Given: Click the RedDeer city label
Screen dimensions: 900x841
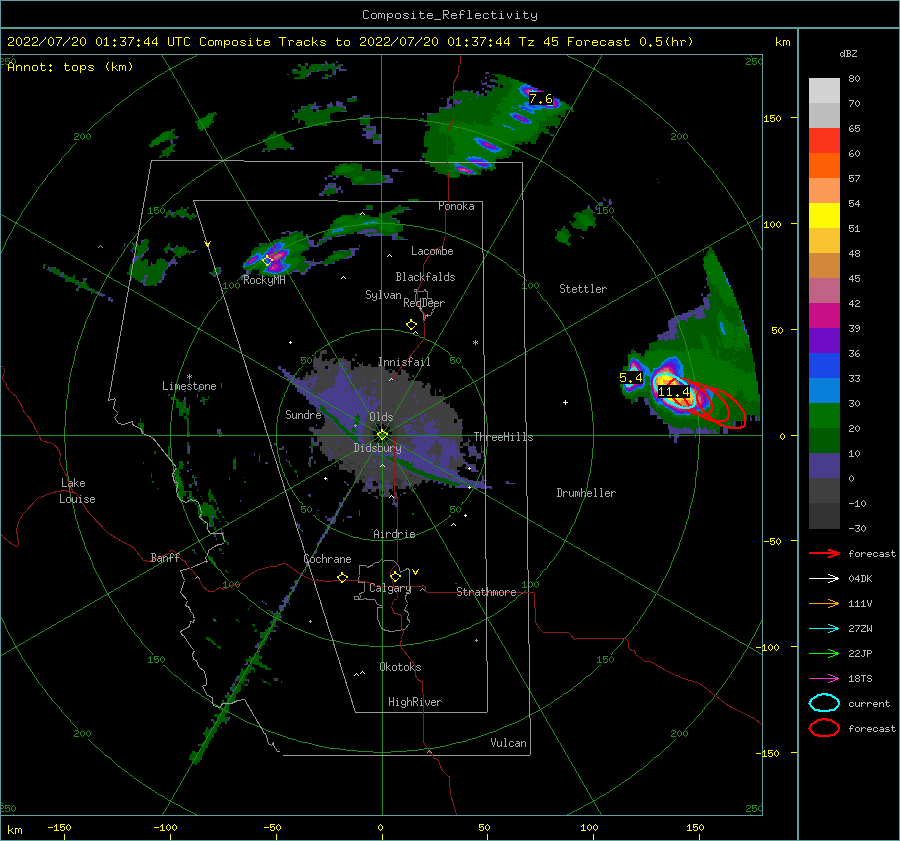Looking at the screenshot, I should click(424, 303).
